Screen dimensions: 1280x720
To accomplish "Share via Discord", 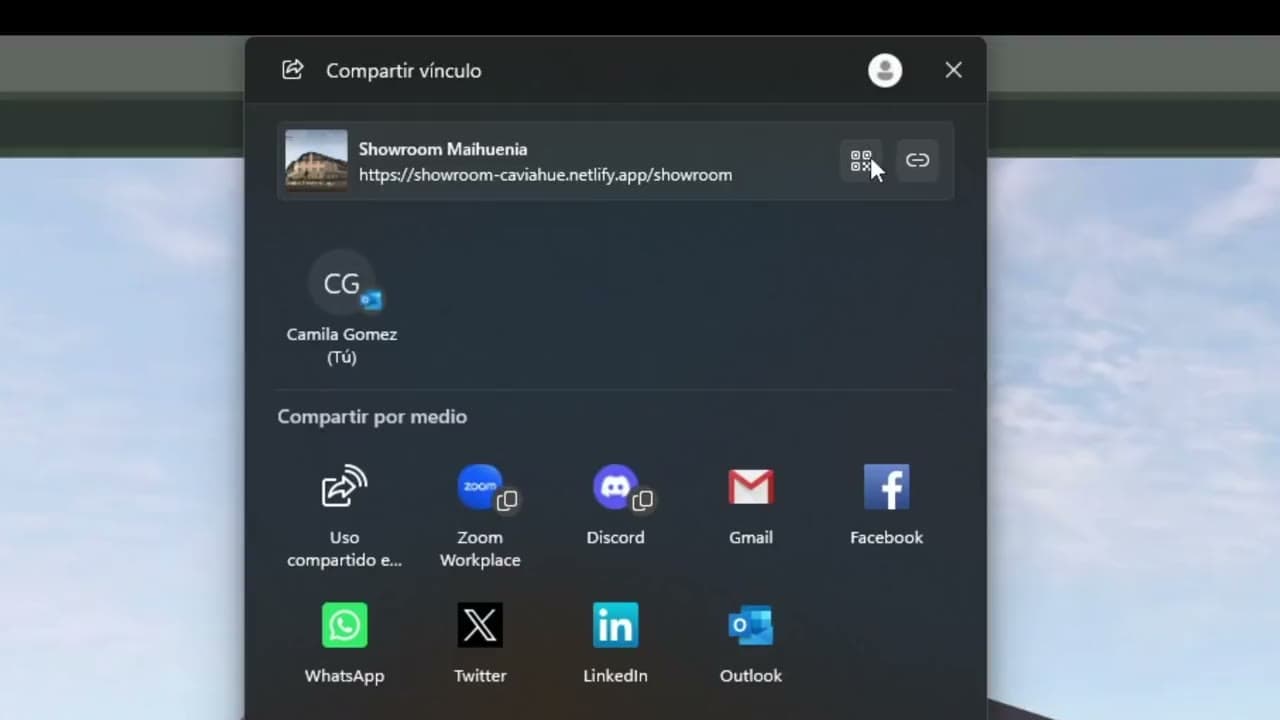I will point(615,505).
